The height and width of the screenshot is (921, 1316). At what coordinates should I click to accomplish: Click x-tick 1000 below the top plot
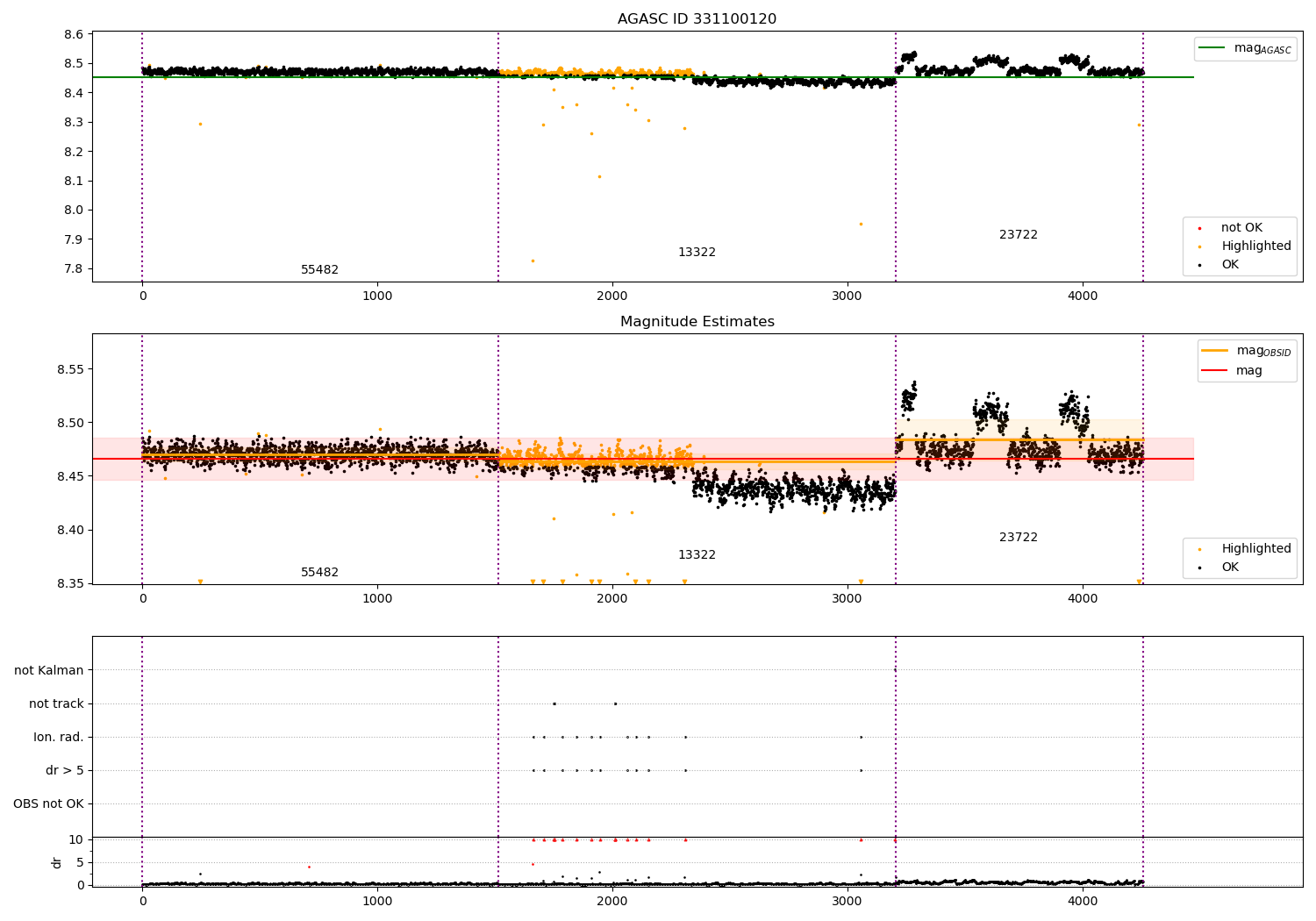click(x=377, y=296)
